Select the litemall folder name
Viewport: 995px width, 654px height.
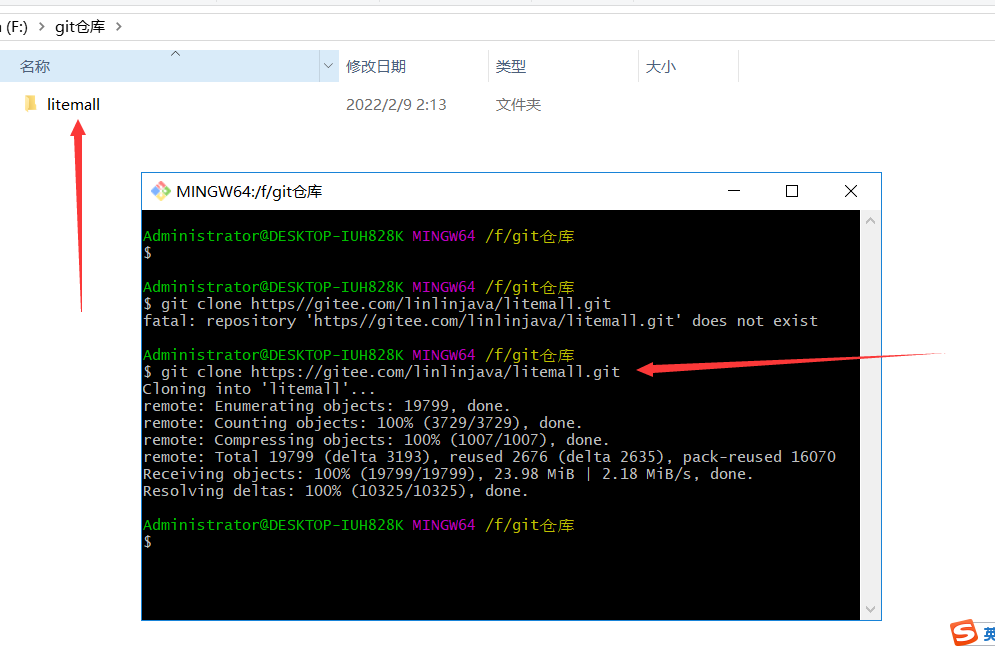(x=73, y=104)
